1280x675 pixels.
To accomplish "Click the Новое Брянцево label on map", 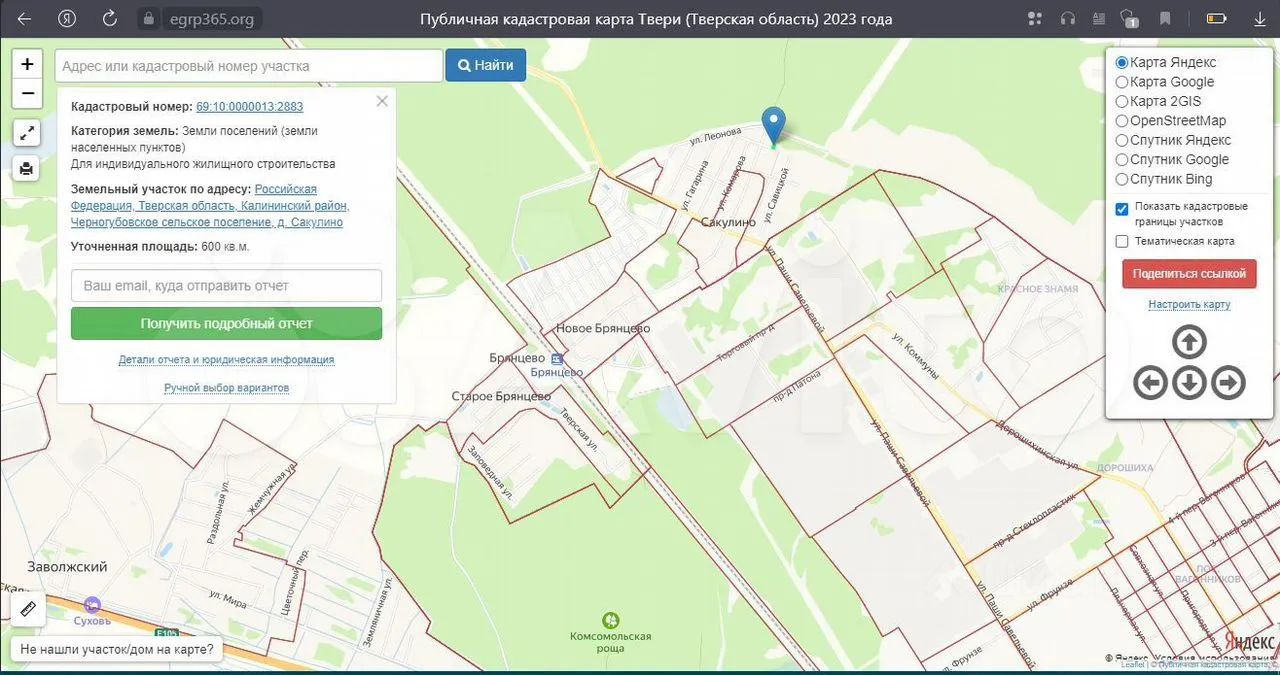I will (x=603, y=328).
